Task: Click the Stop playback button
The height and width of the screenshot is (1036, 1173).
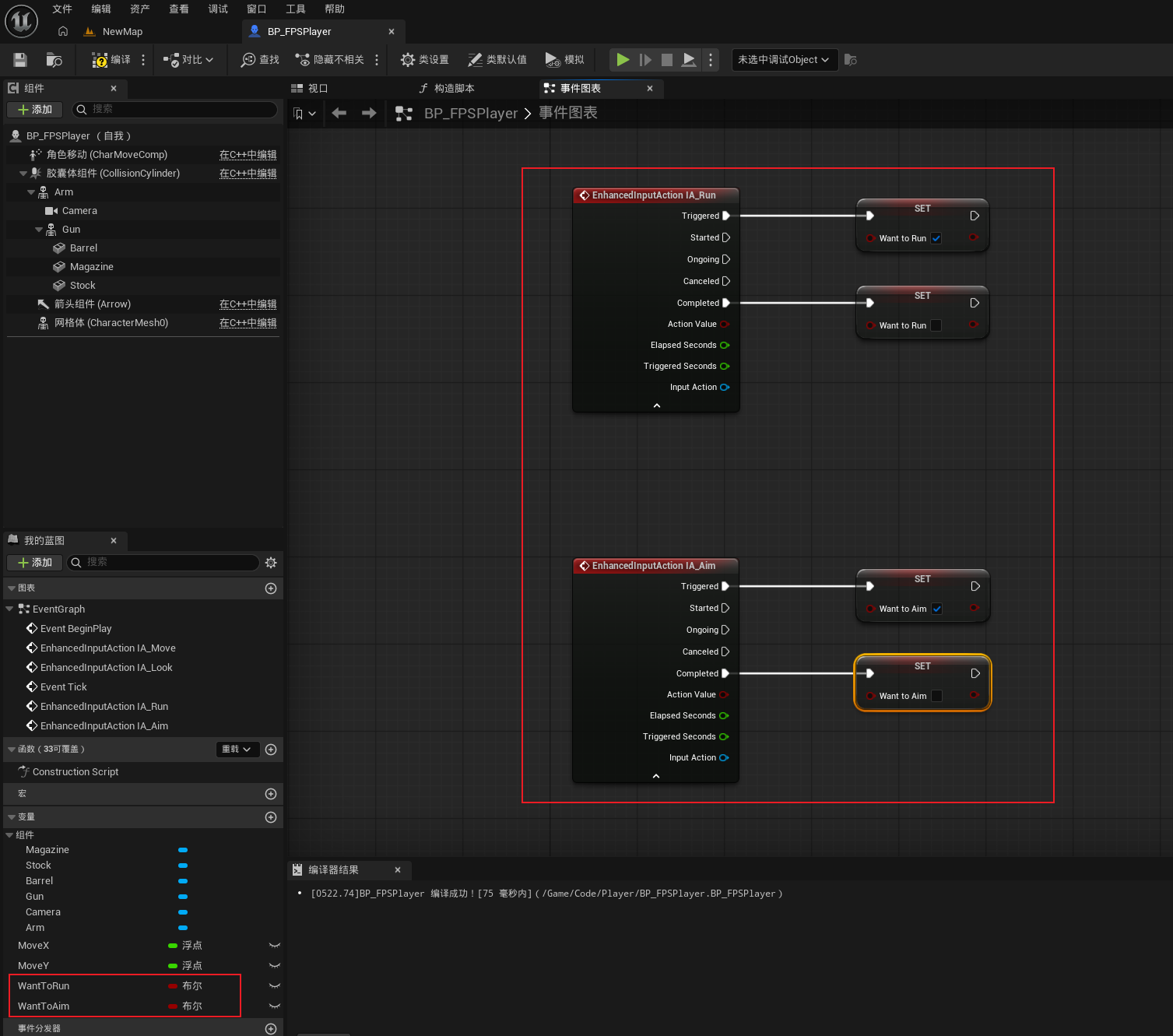Action: 667,60
